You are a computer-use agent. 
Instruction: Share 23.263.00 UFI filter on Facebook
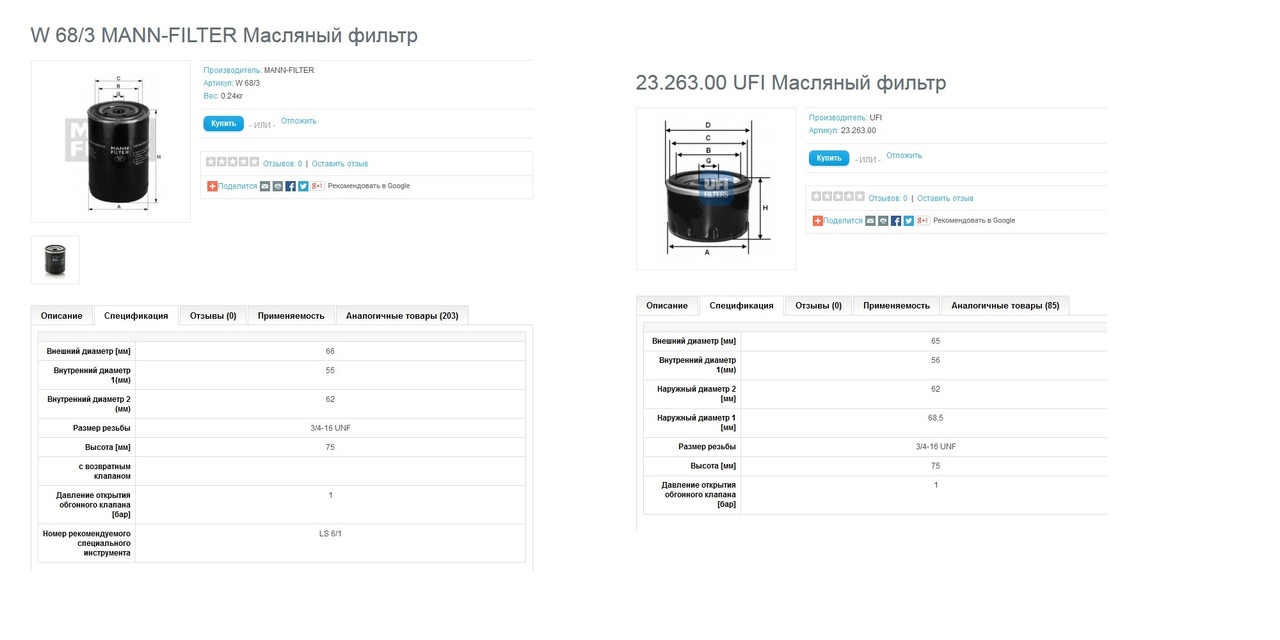pos(896,221)
